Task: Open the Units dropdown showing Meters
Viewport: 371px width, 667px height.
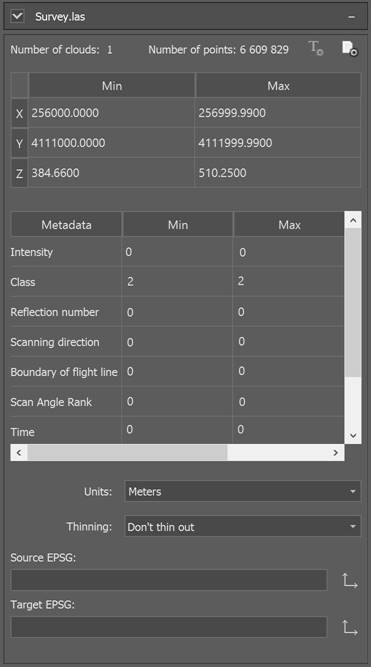Action: (x=243, y=492)
